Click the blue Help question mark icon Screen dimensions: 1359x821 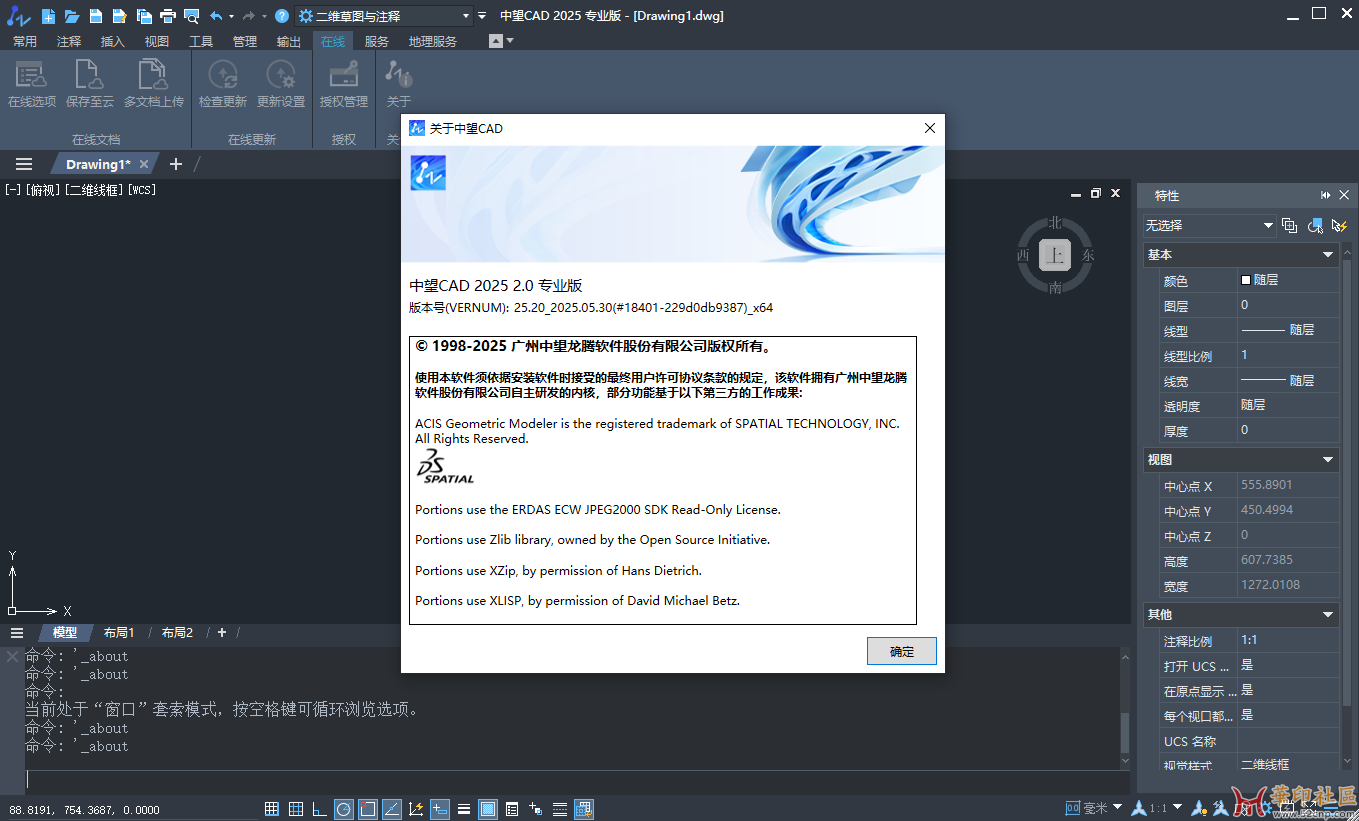pos(282,16)
